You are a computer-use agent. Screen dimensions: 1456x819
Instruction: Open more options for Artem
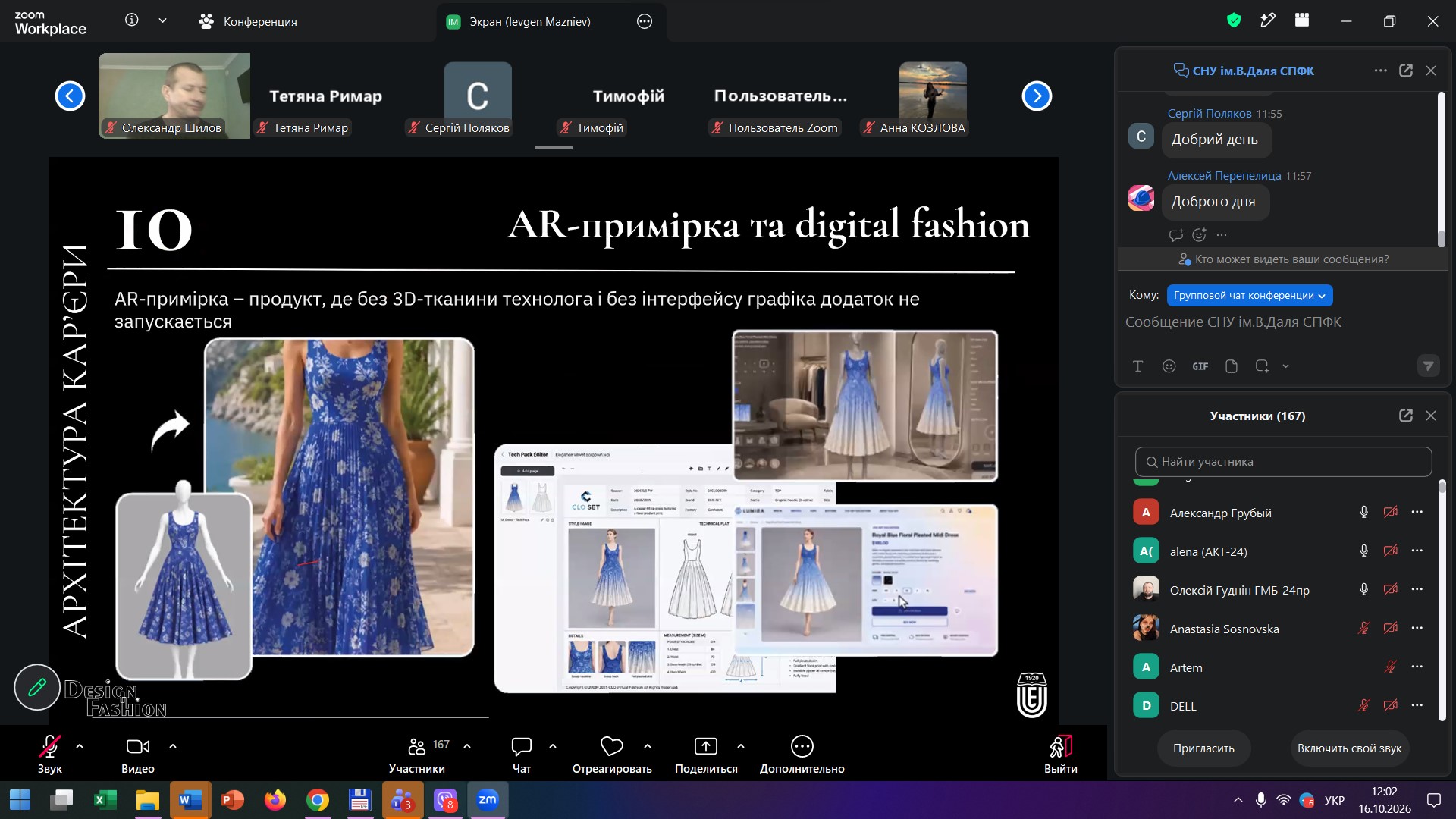[x=1417, y=667]
